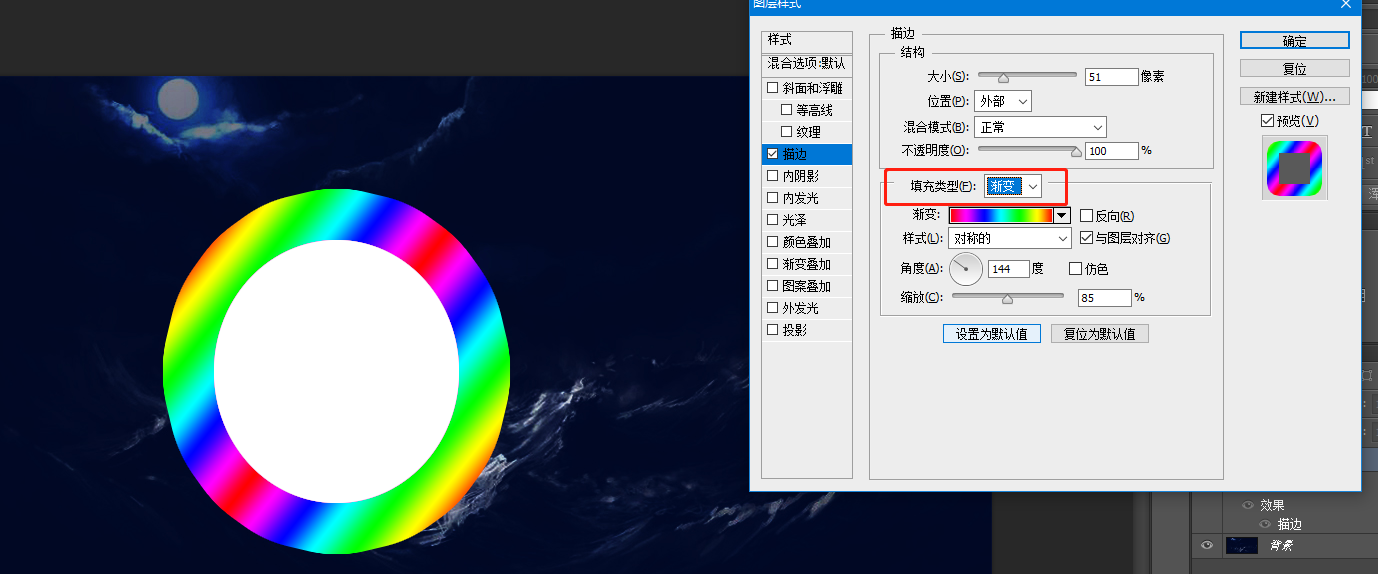Click the white circle on canvas

[x=336, y=371]
